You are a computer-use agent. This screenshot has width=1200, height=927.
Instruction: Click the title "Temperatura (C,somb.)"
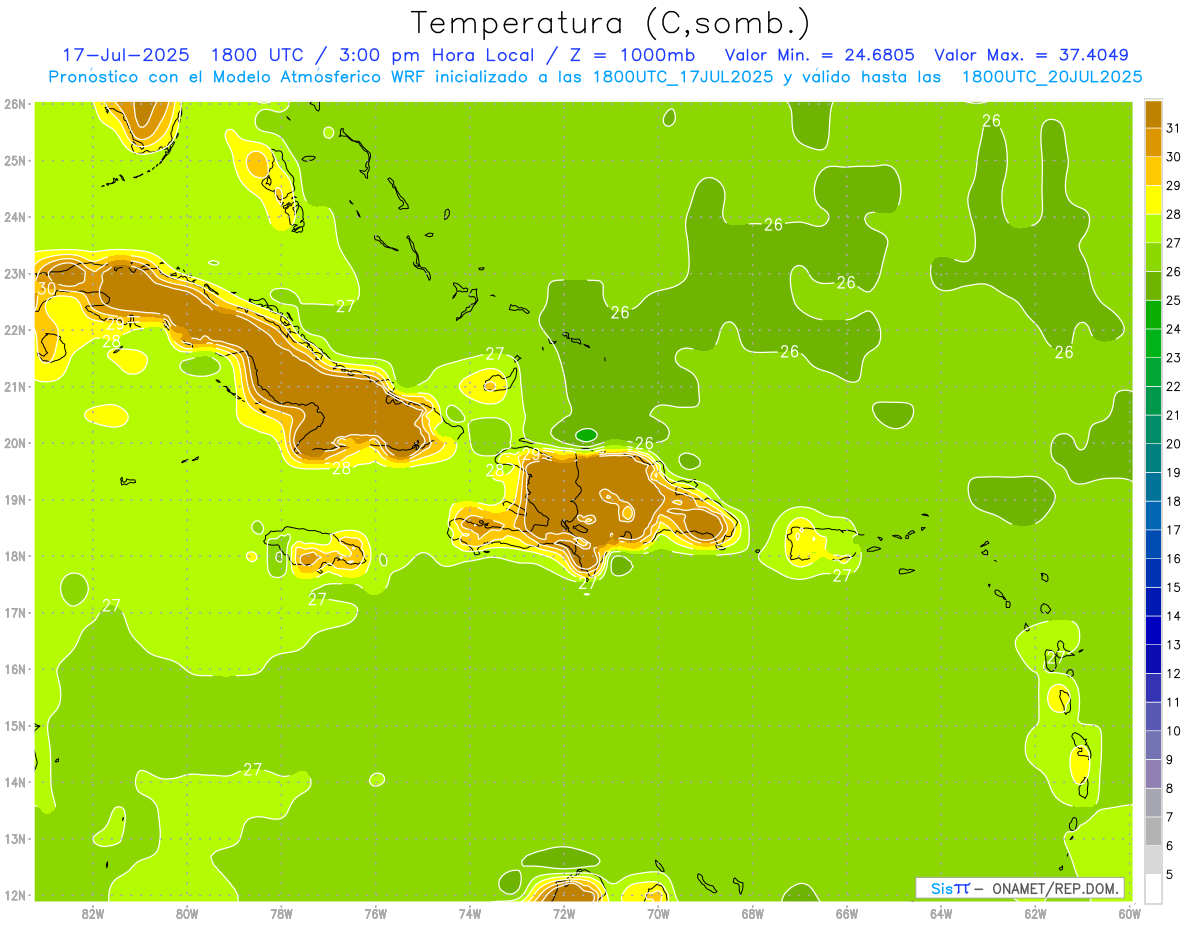(x=611, y=22)
